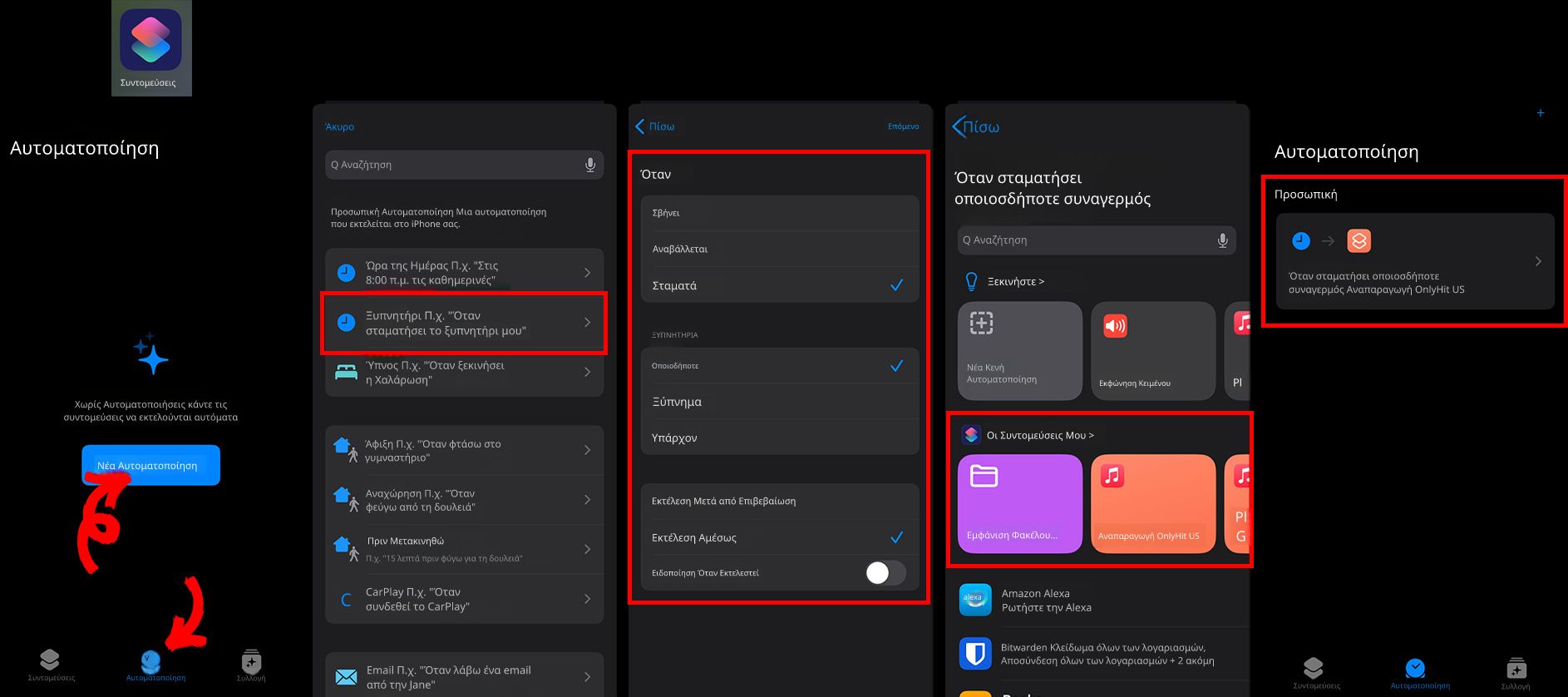This screenshot has width=1568, height=697.
Task: Select the Σταματά alarm option
Action: point(779,285)
